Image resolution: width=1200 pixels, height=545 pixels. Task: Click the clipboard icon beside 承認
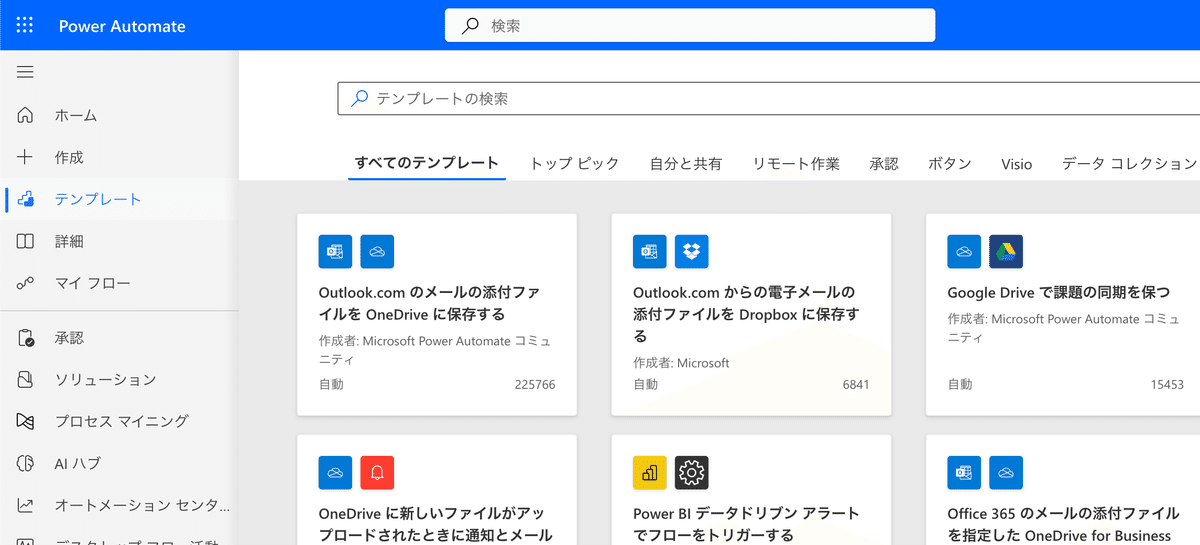pos(26,338)
